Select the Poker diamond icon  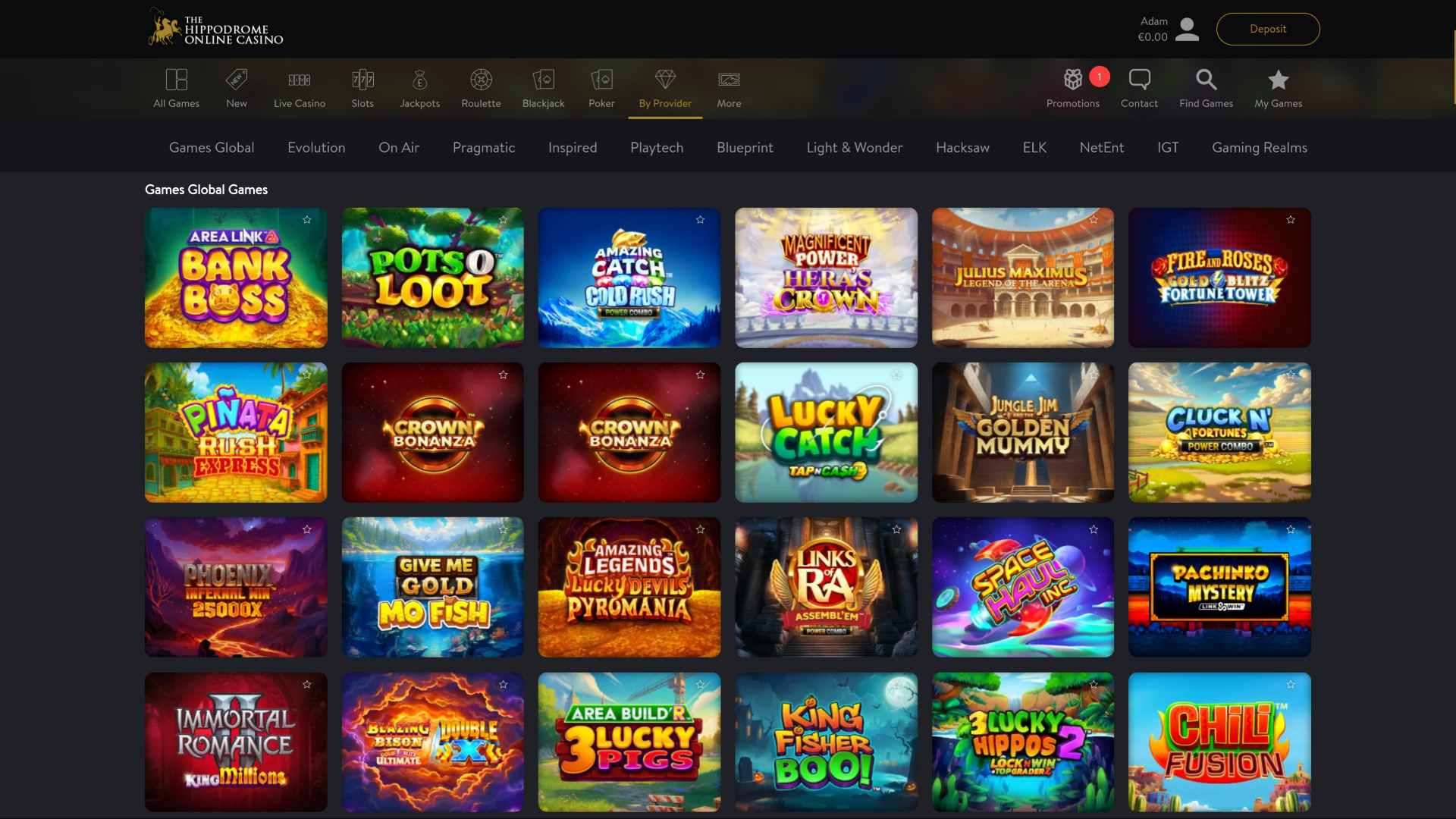601,80
